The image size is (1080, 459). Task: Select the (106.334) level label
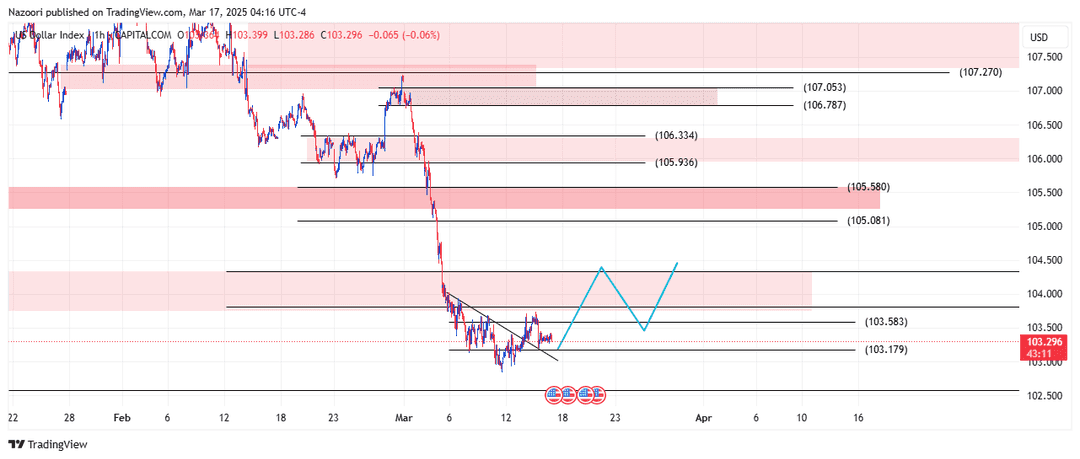pos(676,136)
